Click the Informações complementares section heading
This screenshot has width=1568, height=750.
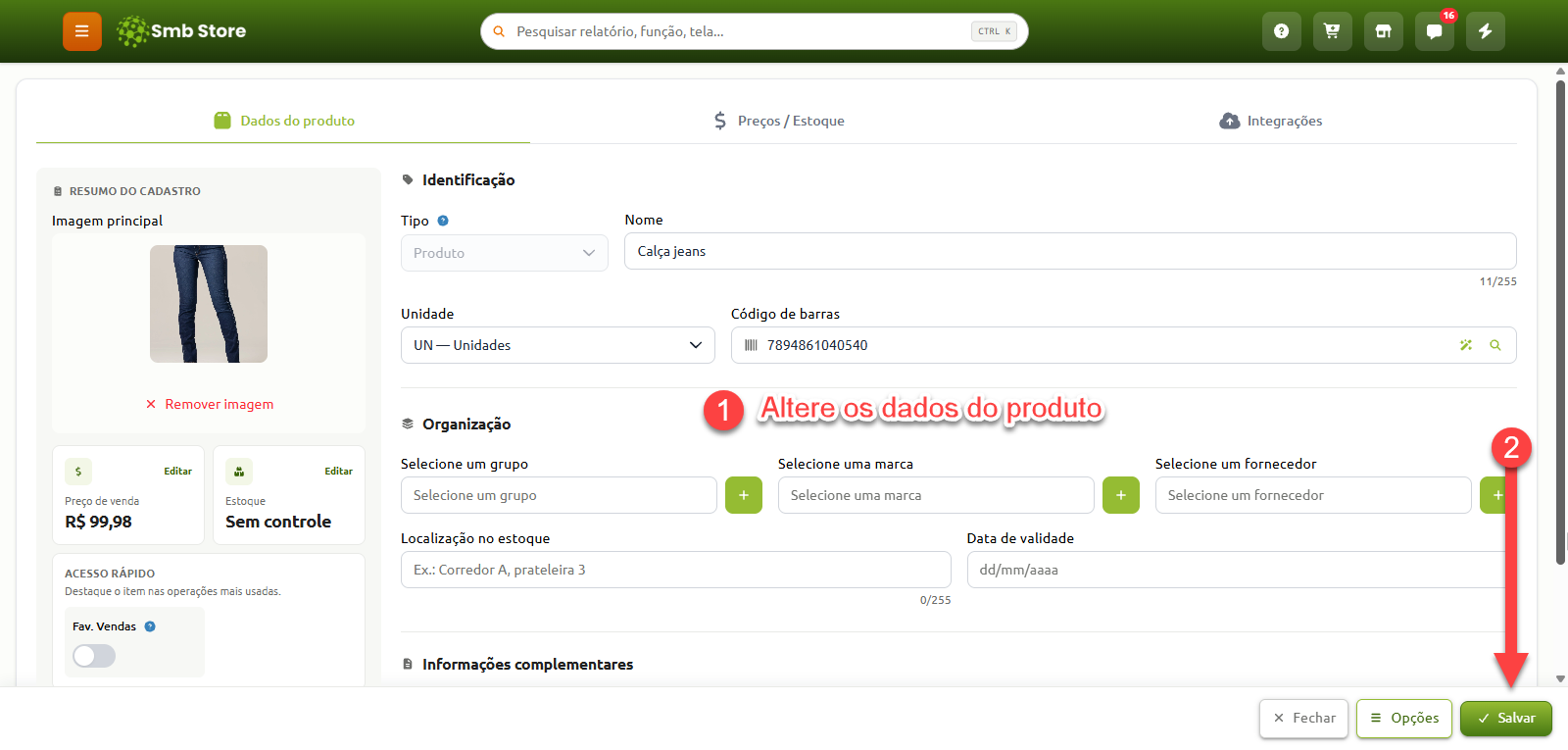[x=527, y=665]
